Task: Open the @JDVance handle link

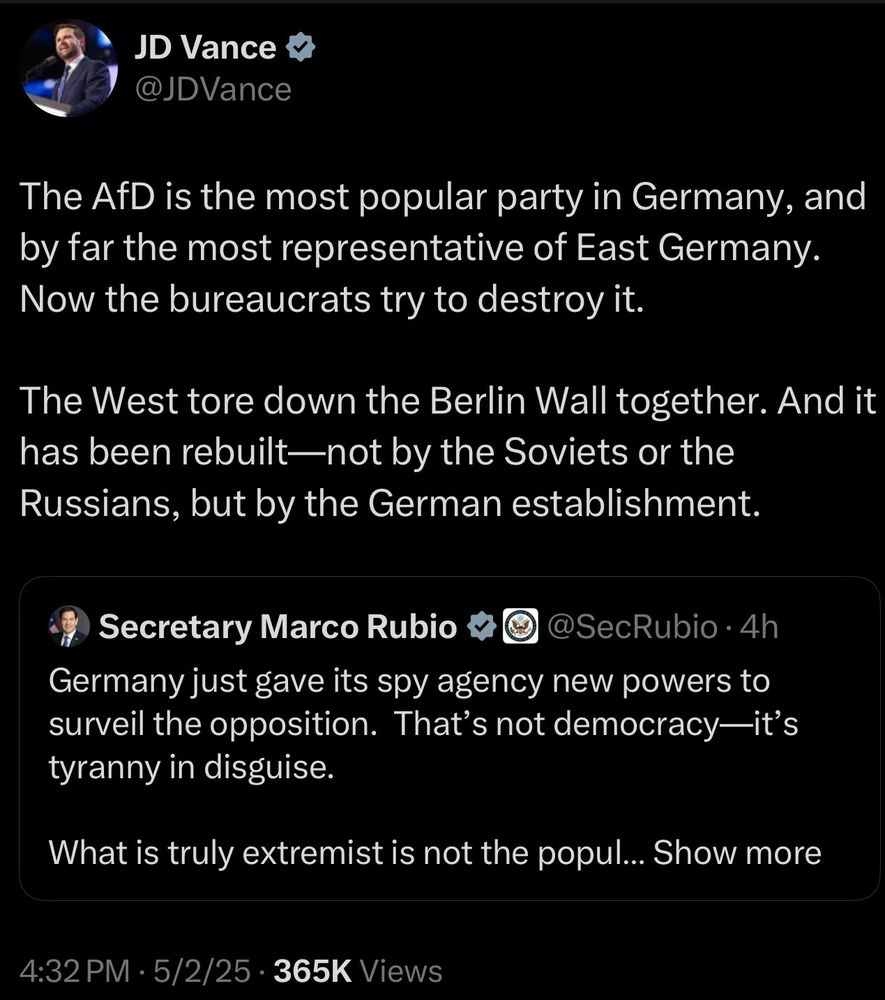Action: [213, 90]
